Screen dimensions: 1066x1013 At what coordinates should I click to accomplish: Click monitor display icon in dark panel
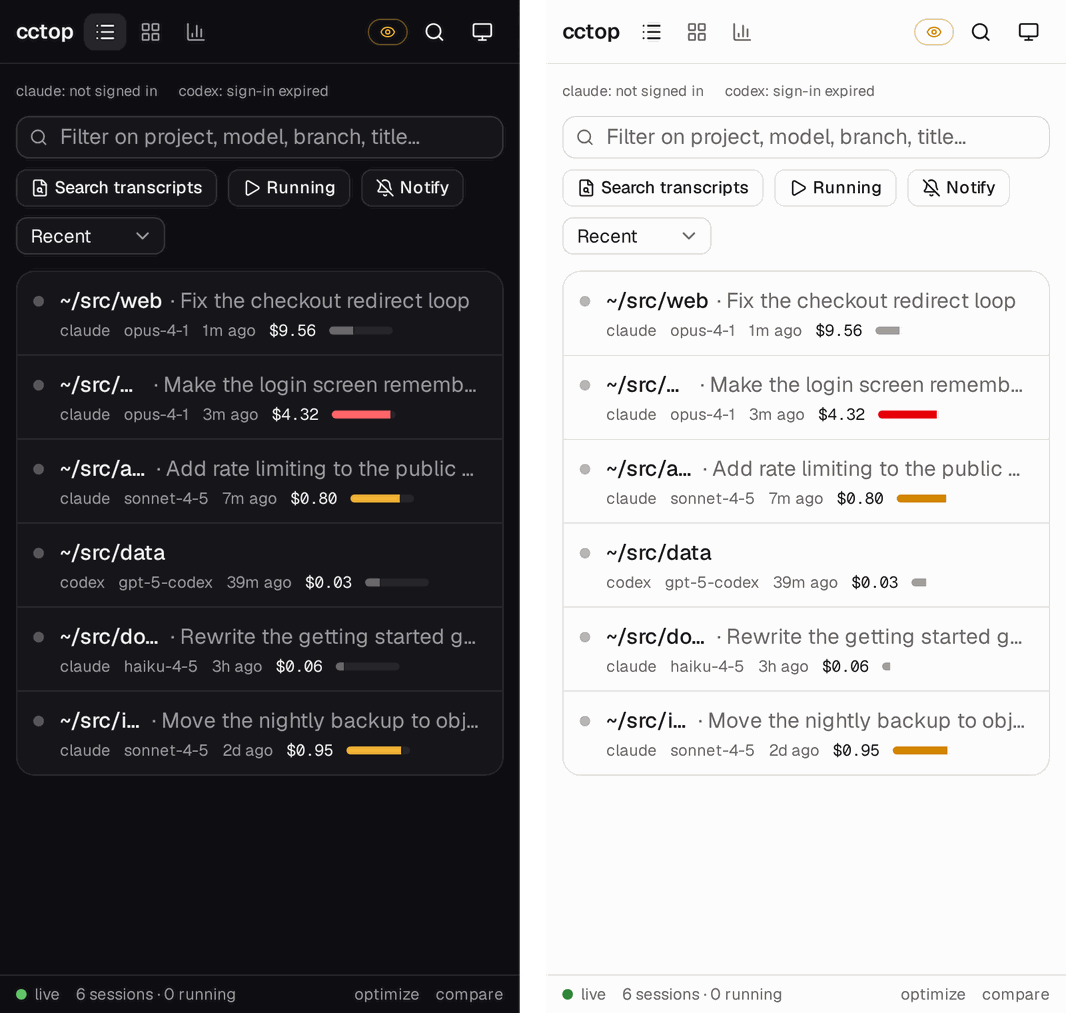point(482,32)
